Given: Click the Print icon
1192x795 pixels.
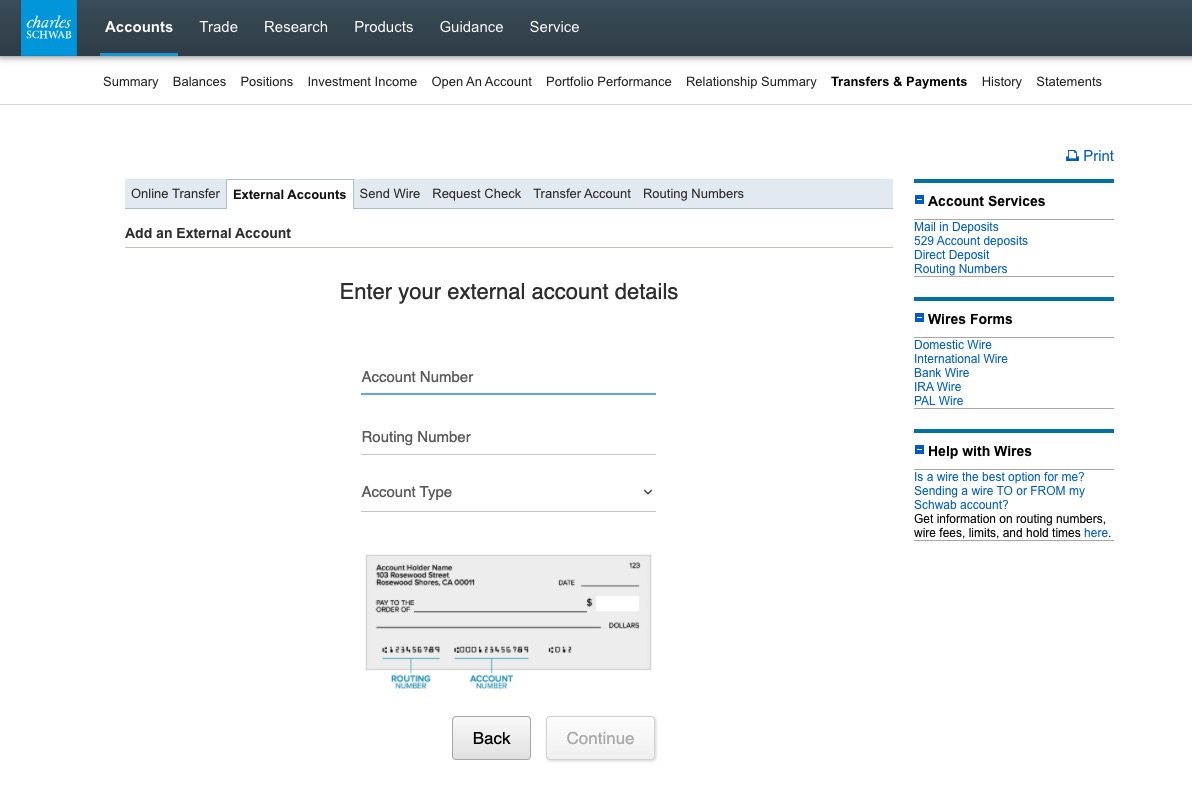Looking at the screenshot, I should point(1073,156).
